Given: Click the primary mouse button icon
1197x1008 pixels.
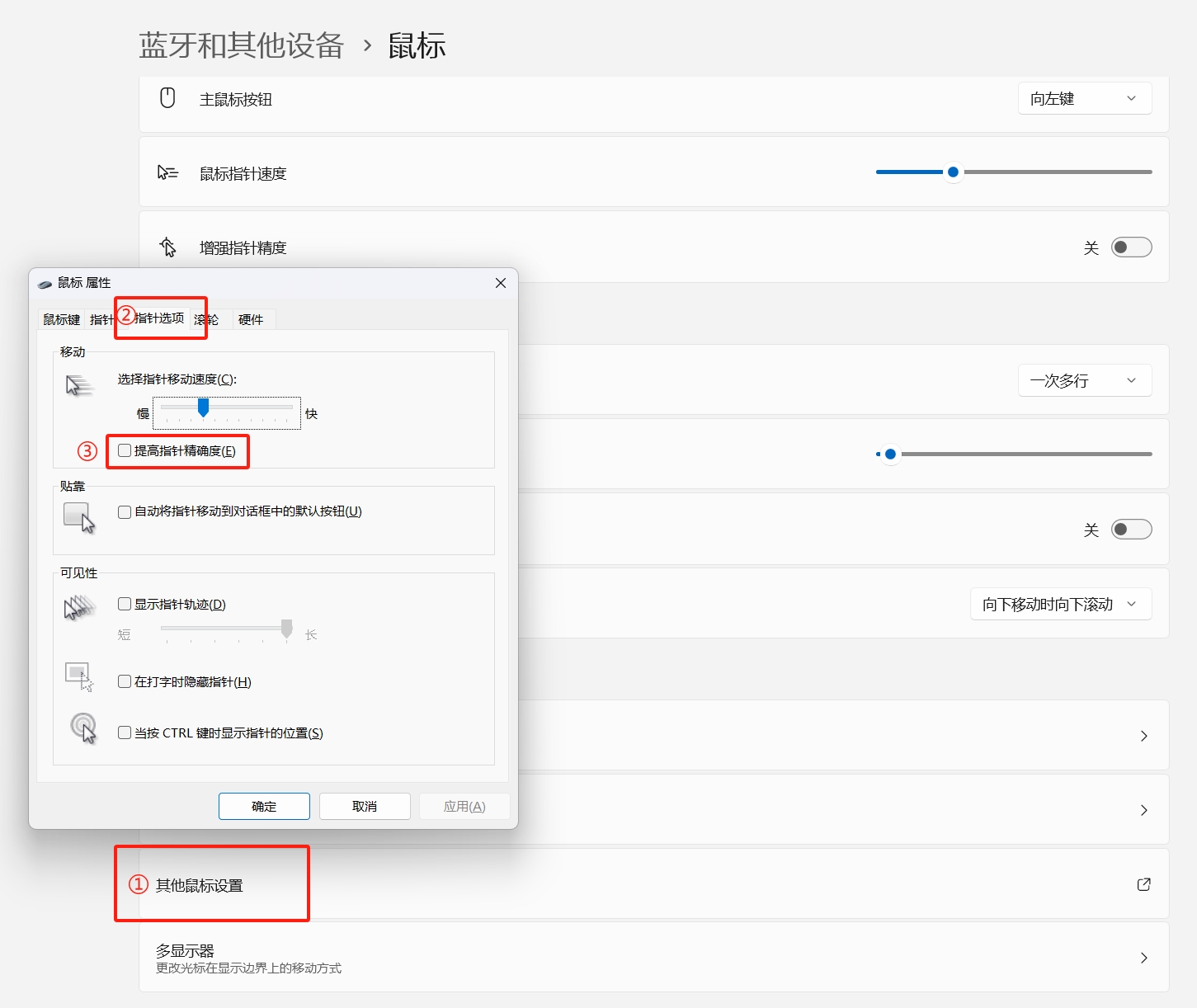Looking at the screenshot, I should coord(167,98).
